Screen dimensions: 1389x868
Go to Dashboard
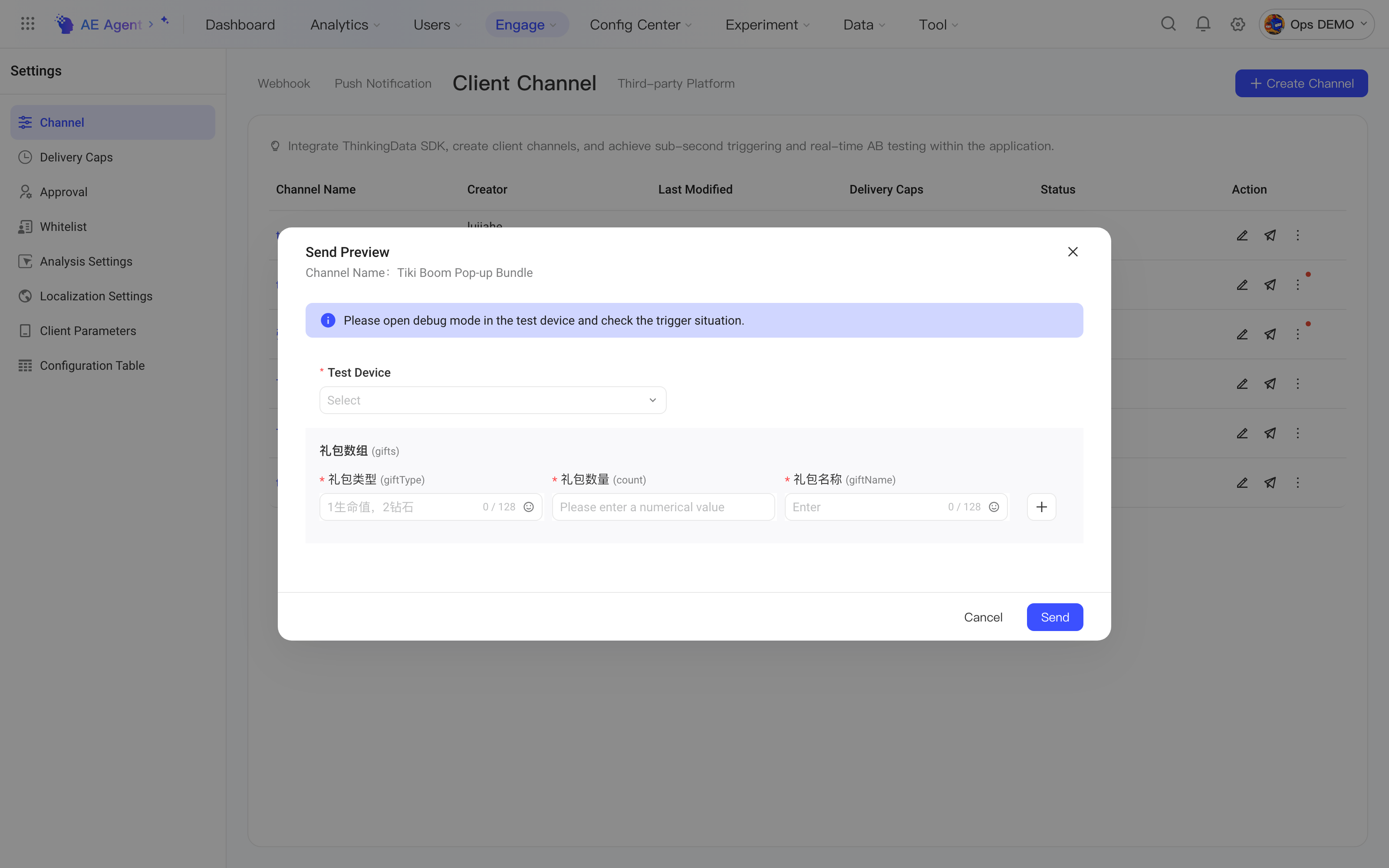pos(240,25)
